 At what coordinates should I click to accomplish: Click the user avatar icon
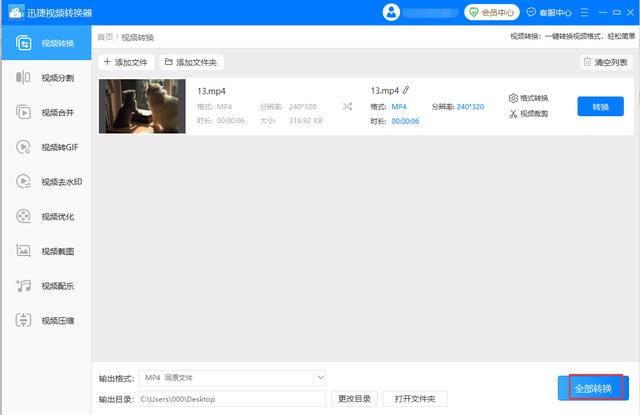(391, 13)
